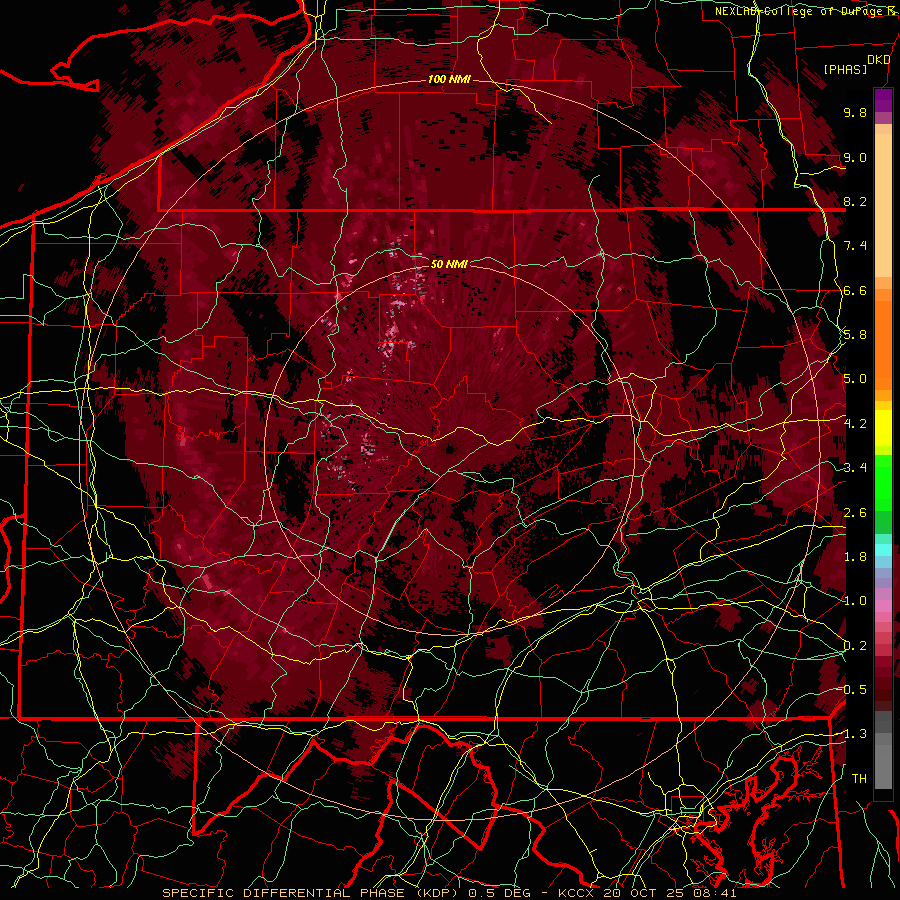The image size is (900, 900).
Task: Pick the peach segment of the color bar
Action: pos(883,201)
